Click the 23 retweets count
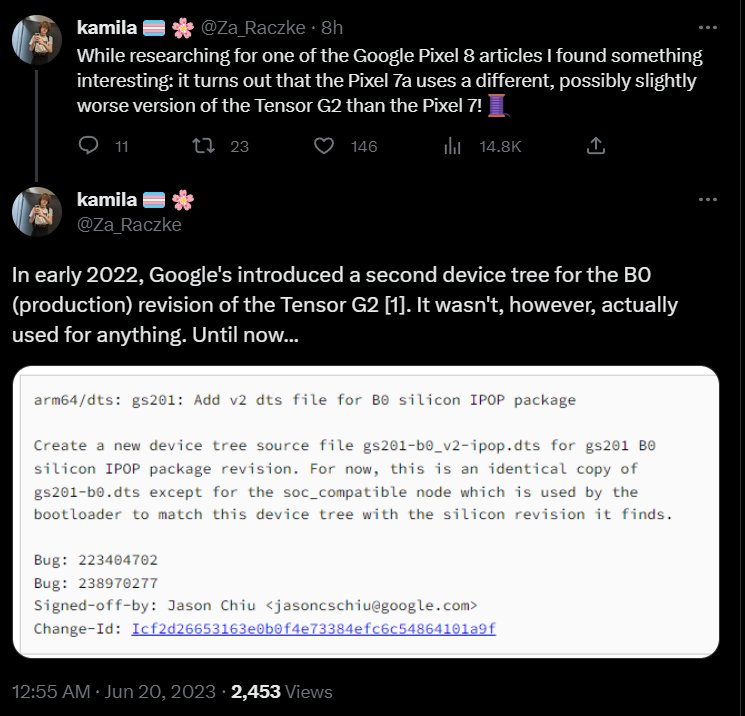Screen dimensions: 745x716 coord(239,146)
